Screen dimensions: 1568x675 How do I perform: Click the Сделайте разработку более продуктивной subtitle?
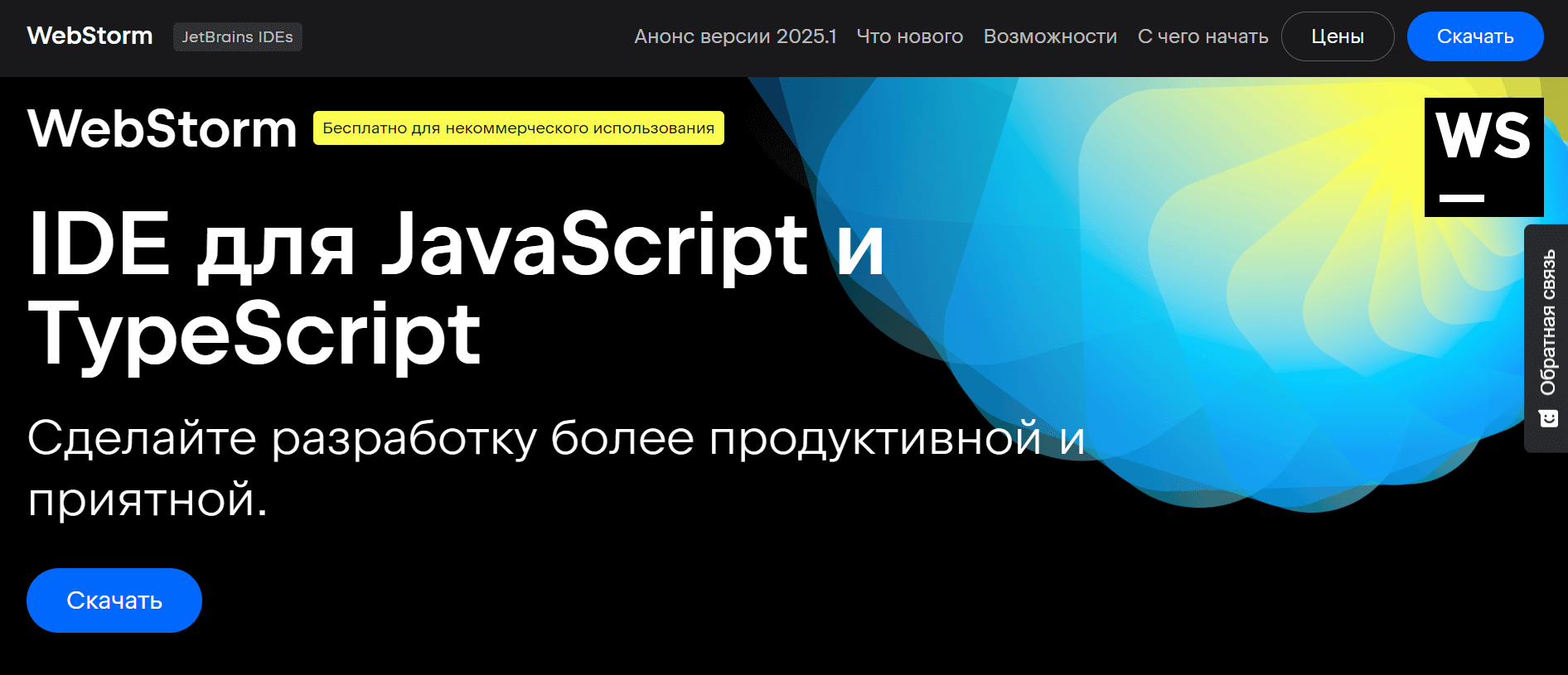pyautogui.click(x=556, y=468)
